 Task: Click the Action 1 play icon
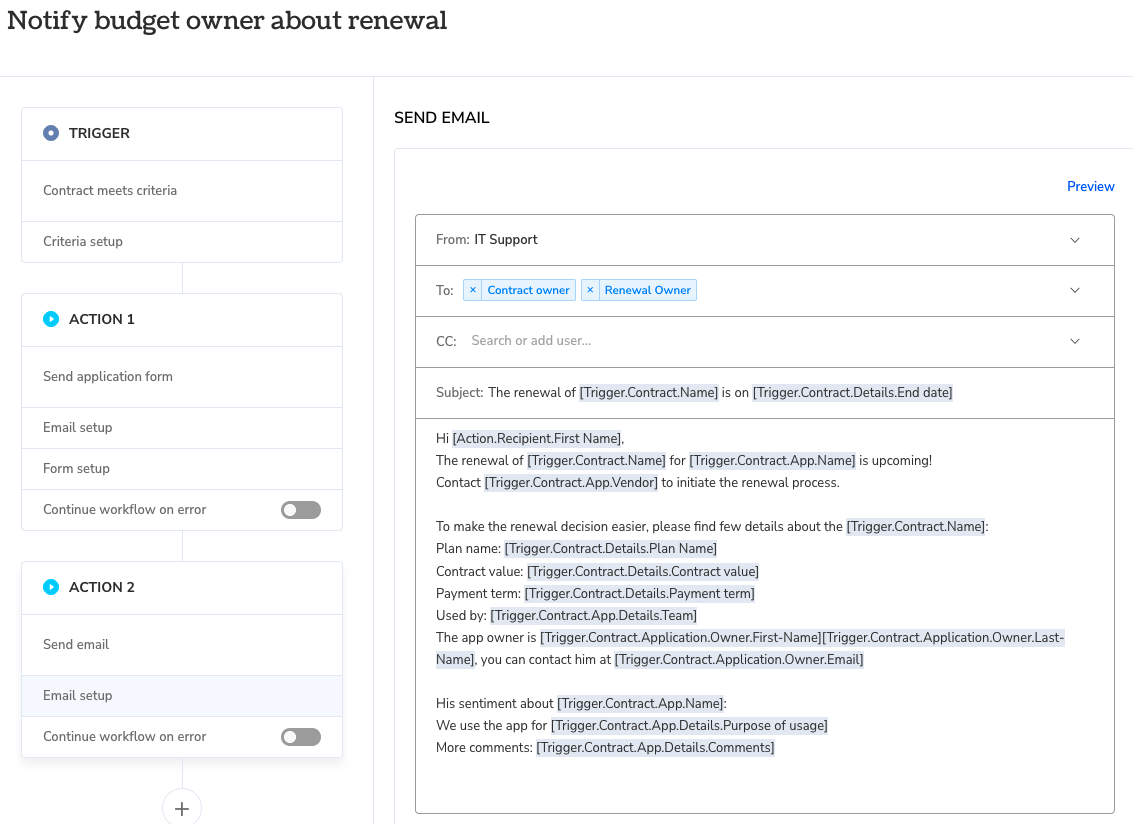(x=51, y=318)
